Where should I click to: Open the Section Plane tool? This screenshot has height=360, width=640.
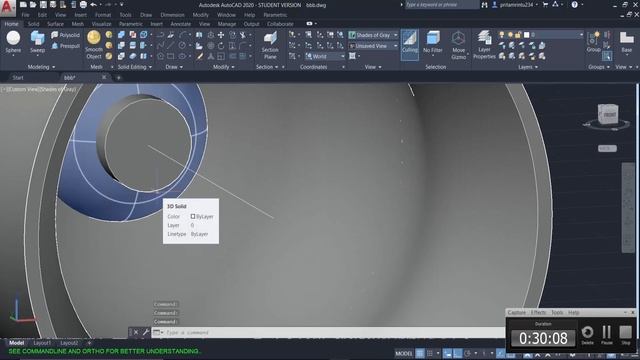(x=270, y=45)
